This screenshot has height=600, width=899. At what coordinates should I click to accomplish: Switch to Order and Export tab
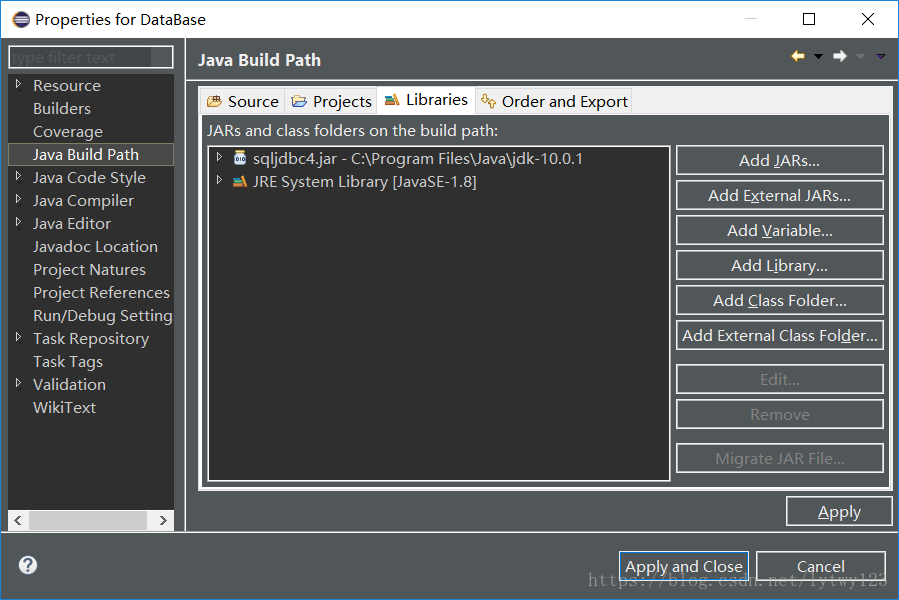554,101
